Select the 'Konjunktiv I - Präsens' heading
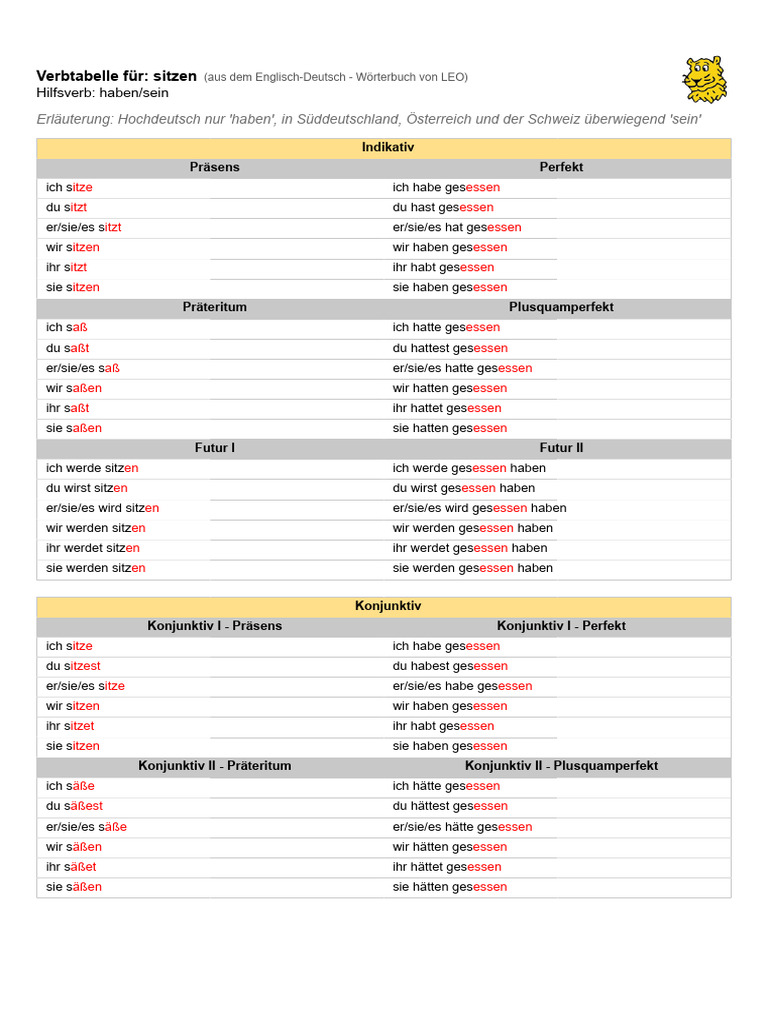Screen dimensions: 768x1024 click(214, 626)
